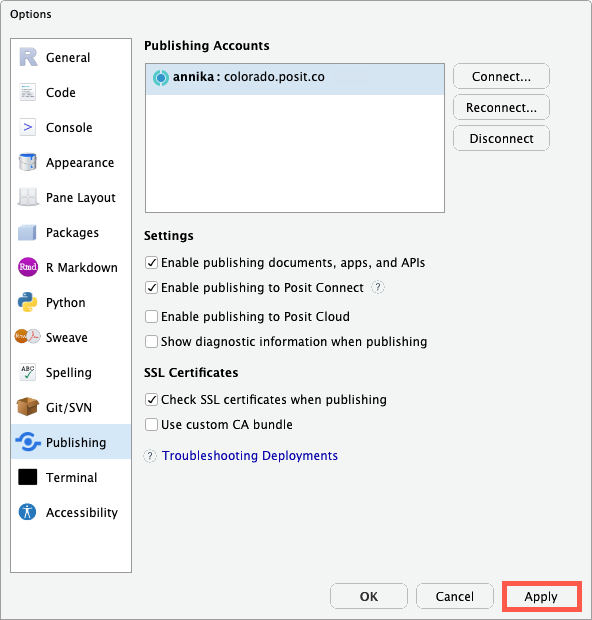Screen dimensions: 592x620
Task: Click the Connect... button
Action: click(x=501, y=76)
